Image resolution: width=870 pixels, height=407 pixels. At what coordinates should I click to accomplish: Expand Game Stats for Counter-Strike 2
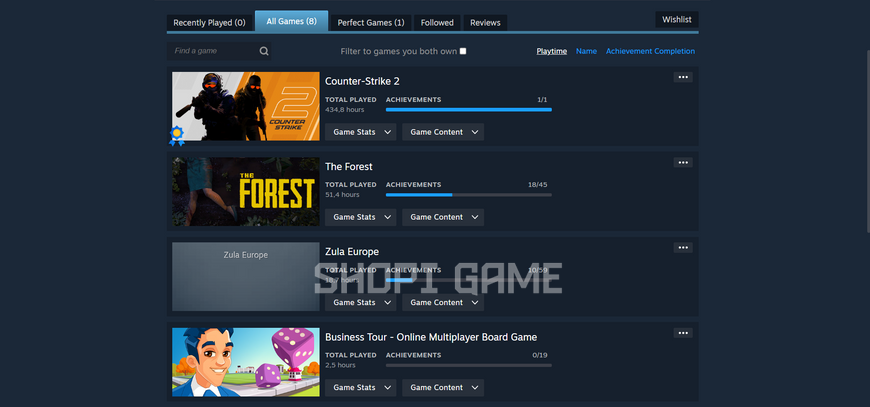click(x=361, y=132)
